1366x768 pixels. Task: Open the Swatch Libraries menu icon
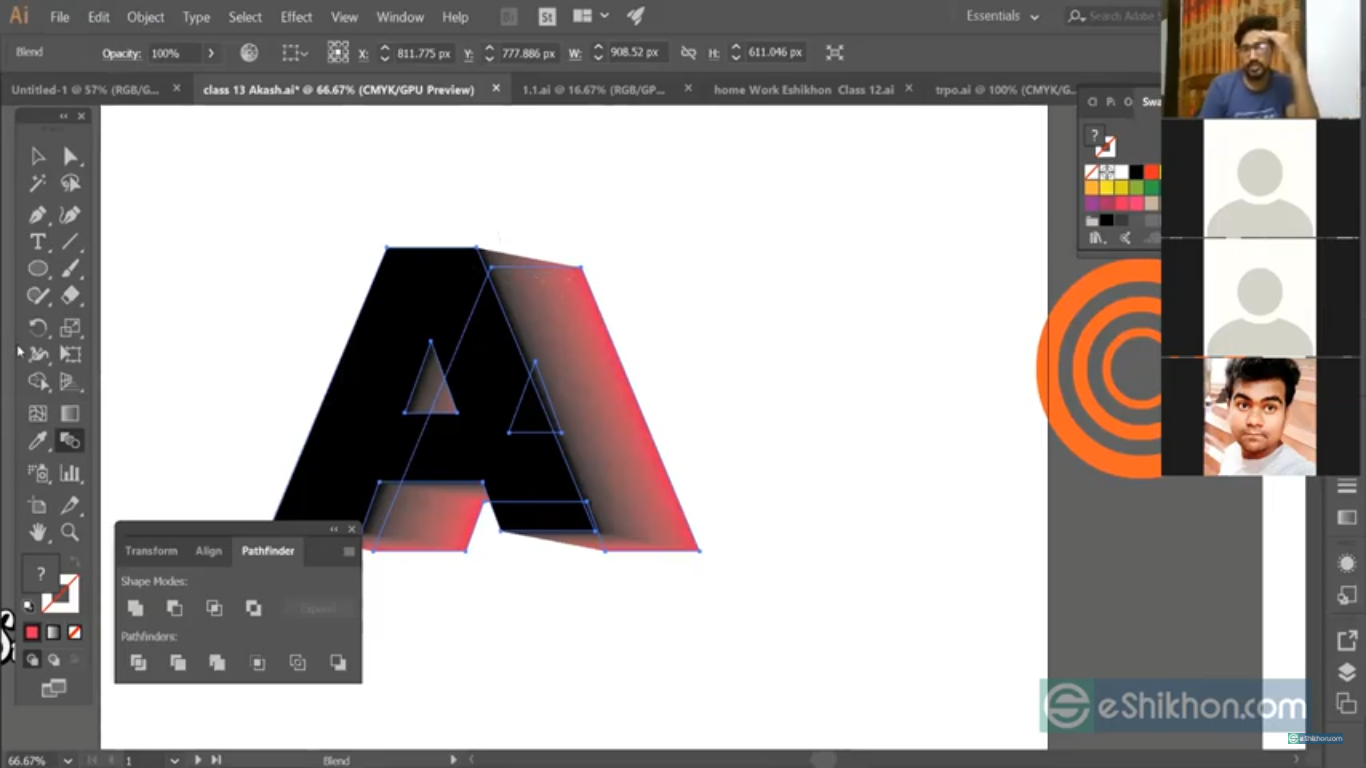(x=1097, y=237)
